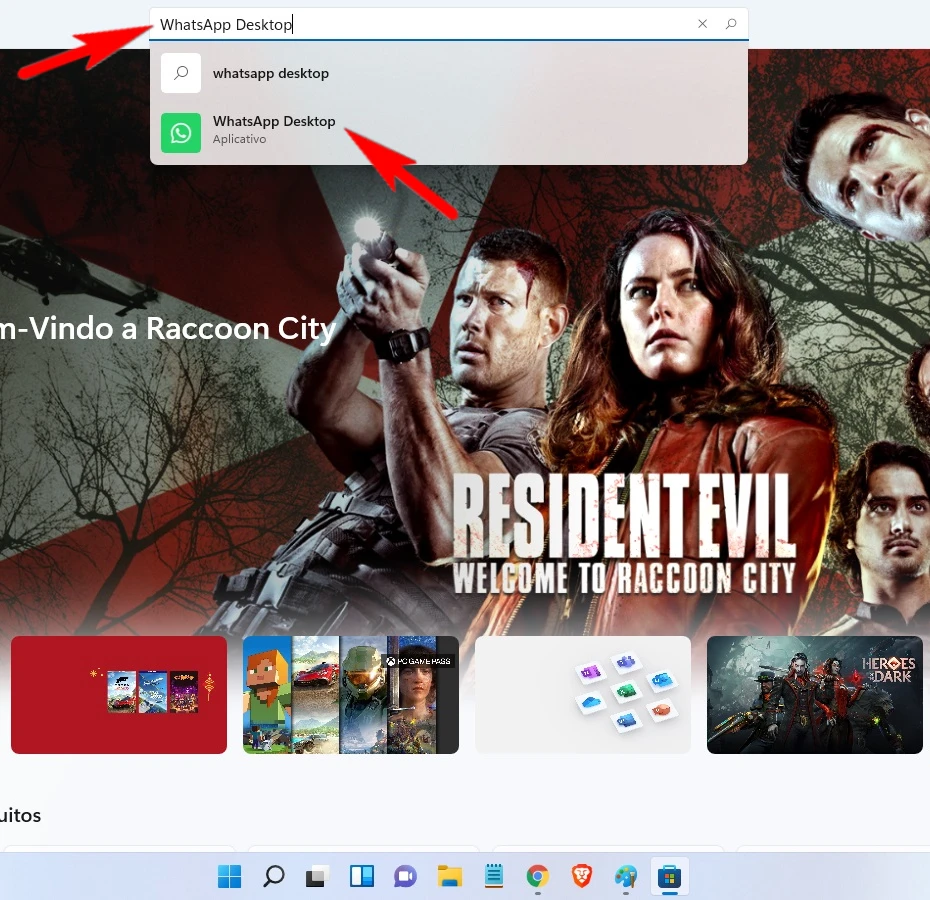Open the Notepad taskbar icon
Image resolution: width=930 pixels, height=900 pixels.
pyautogui.click(x=493, y=876)
